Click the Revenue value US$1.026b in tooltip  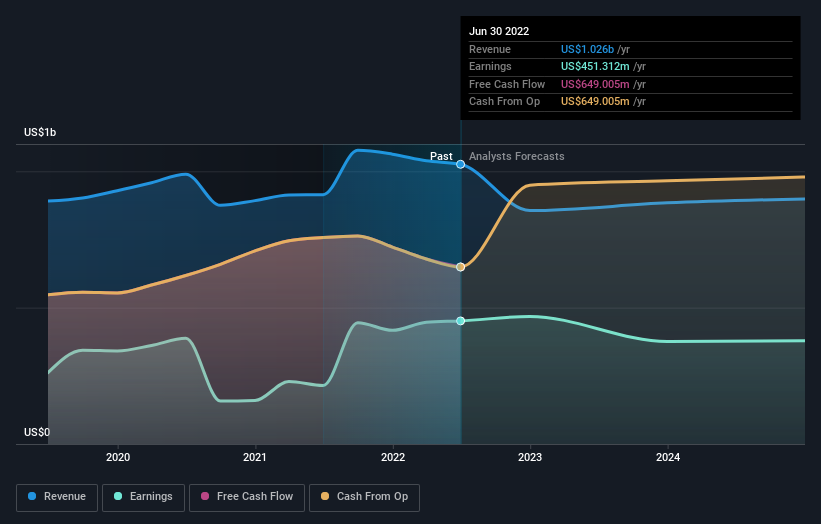pos(587,49)
